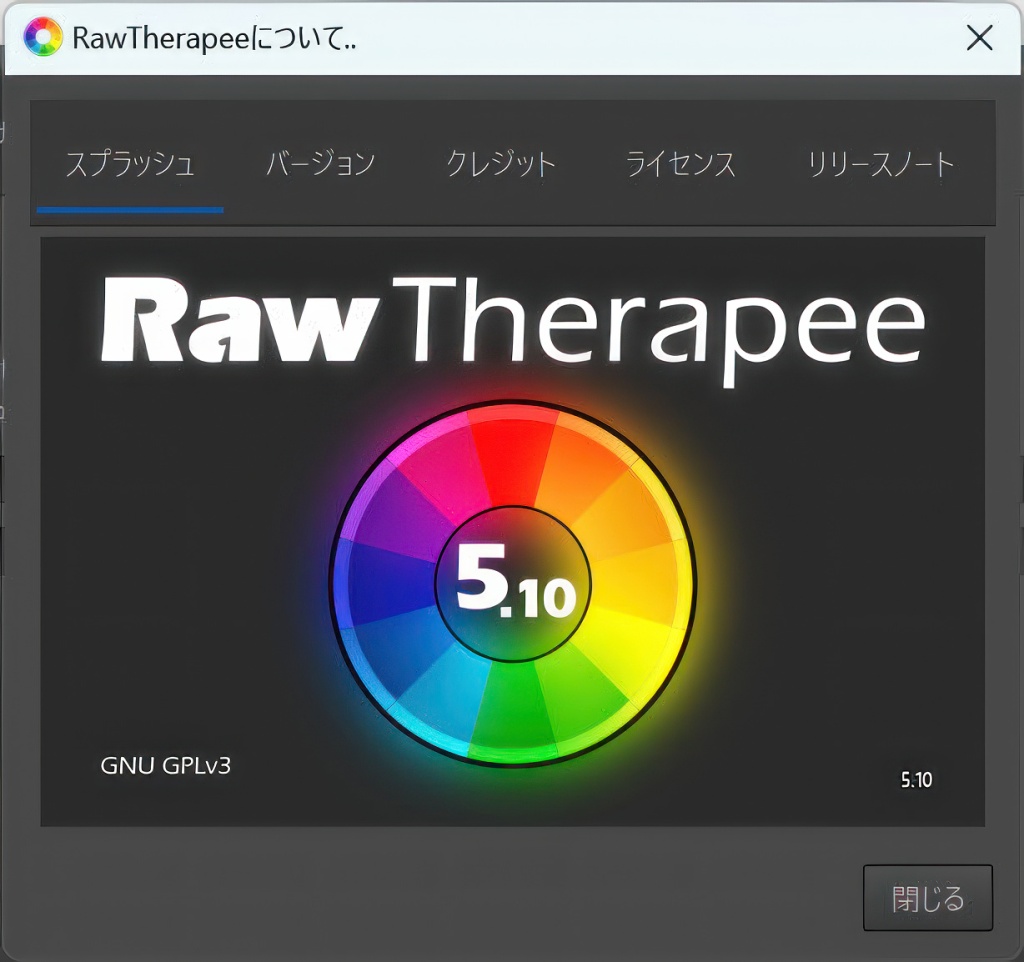Image resolution: width=1024 pixels, height=962 pixels.
Task: Click the GNU GPLv3 text on splash
Action: pos(165,765)
